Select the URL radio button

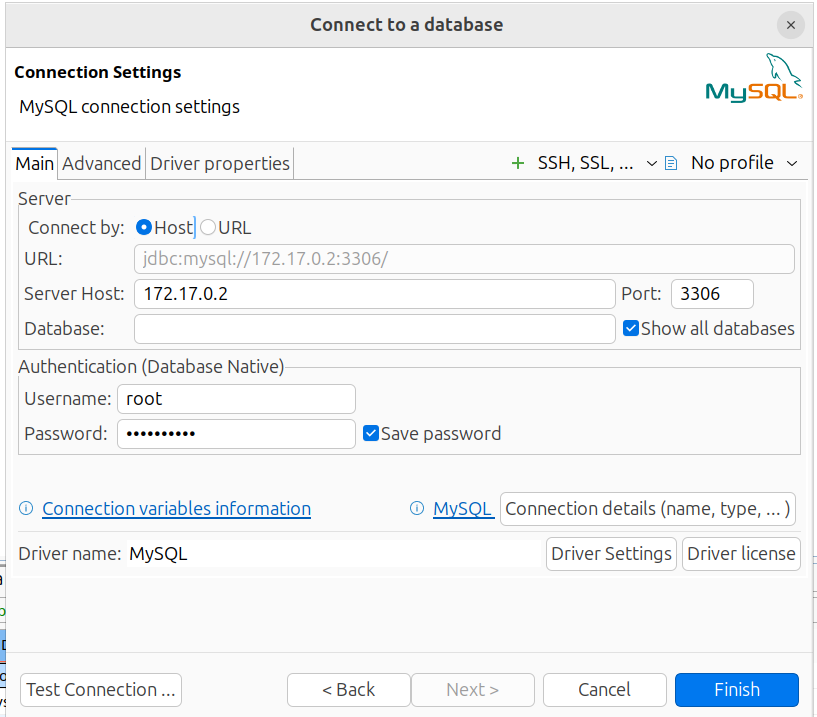[x=208, y=228]
